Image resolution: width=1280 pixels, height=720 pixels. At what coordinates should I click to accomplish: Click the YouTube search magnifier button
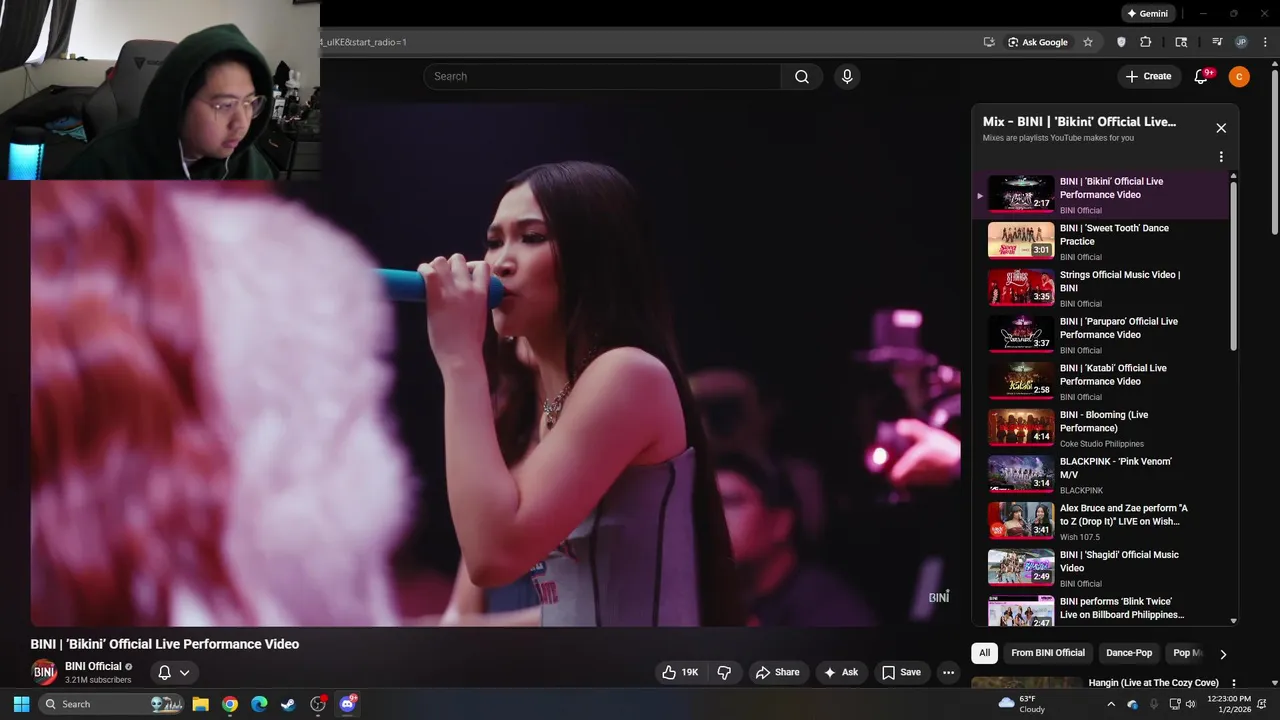(802, 77)
